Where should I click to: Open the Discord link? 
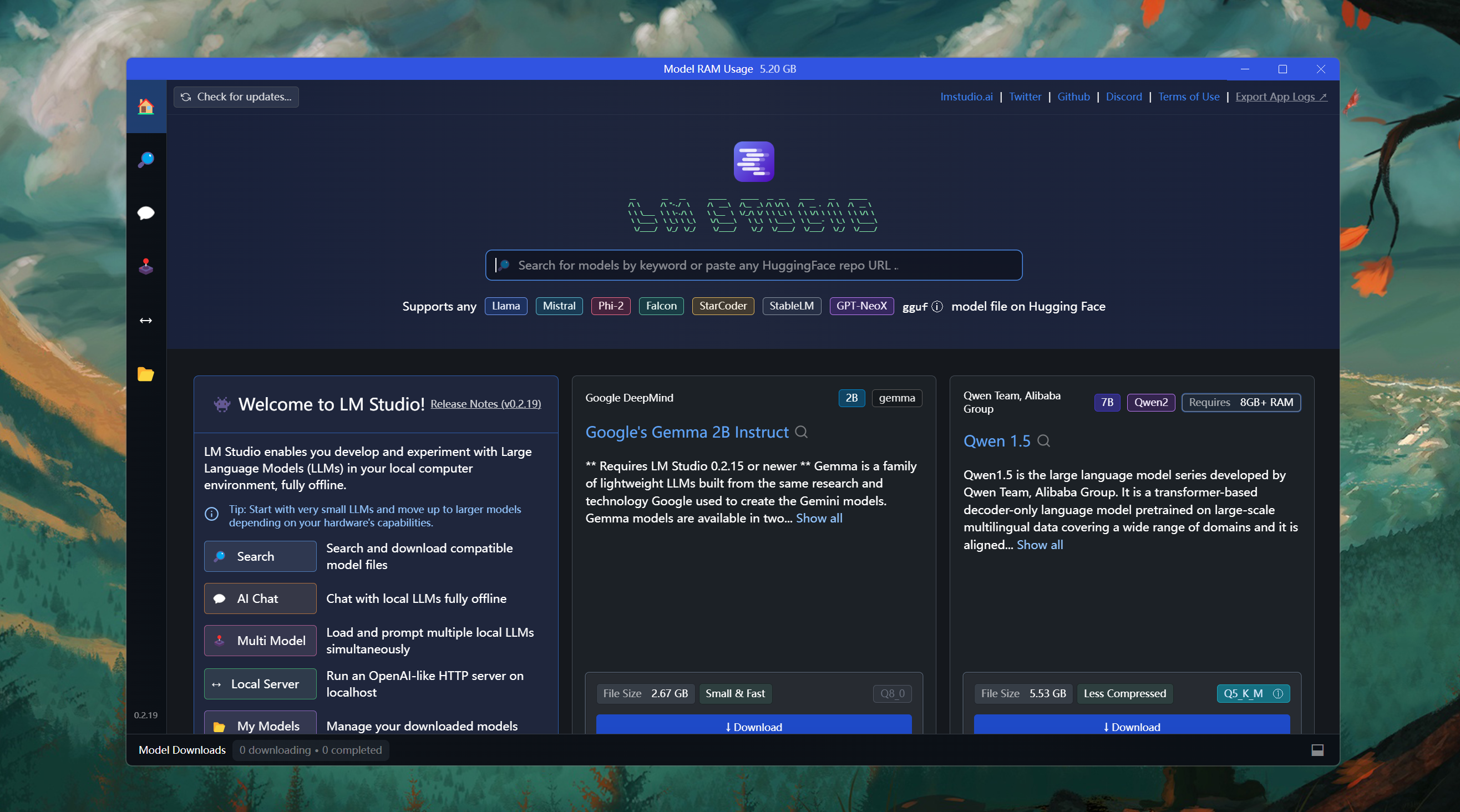[x=1124, y=97]
